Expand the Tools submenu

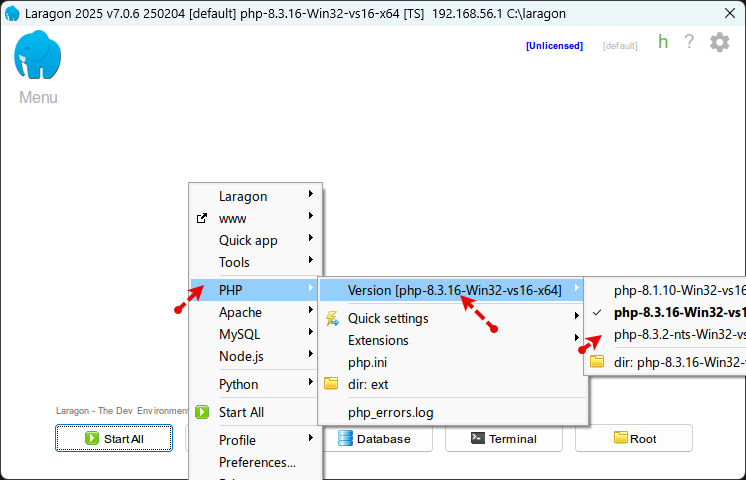(x=255, y=262)
